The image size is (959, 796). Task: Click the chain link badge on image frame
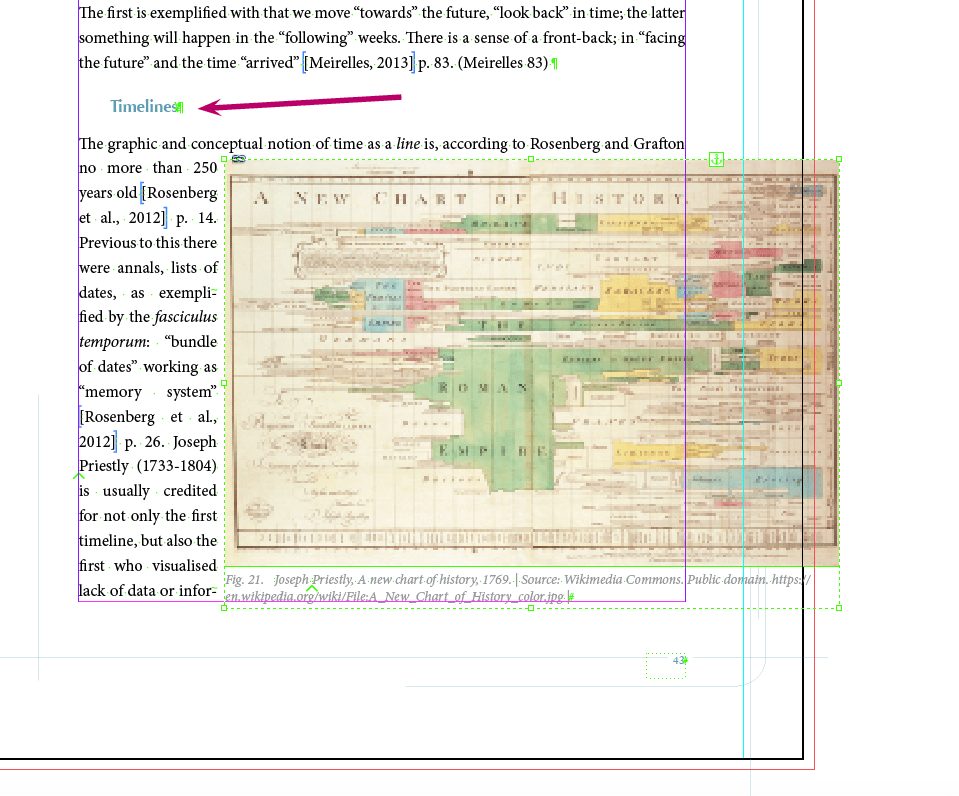(239, 158)
